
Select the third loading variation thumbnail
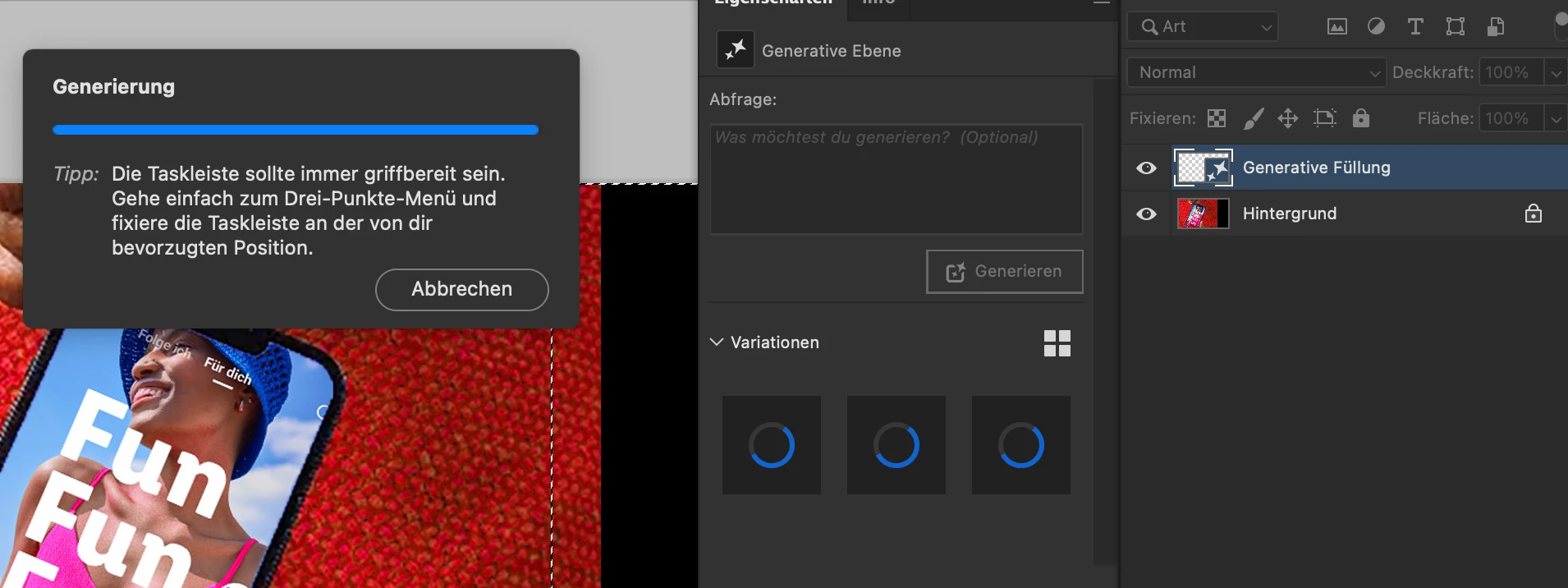(x=1021, y=445)
